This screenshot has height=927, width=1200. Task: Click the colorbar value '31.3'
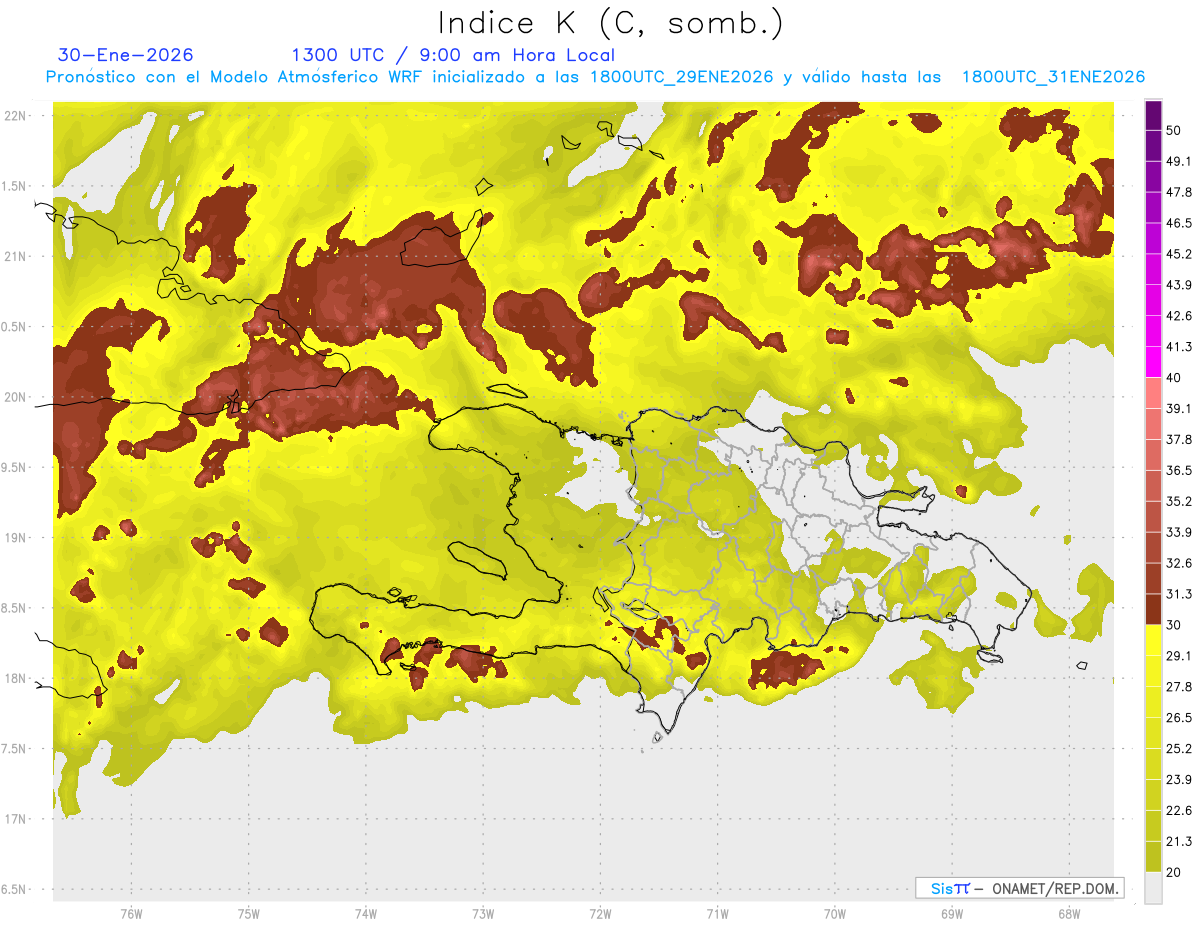pos(1178,594)
